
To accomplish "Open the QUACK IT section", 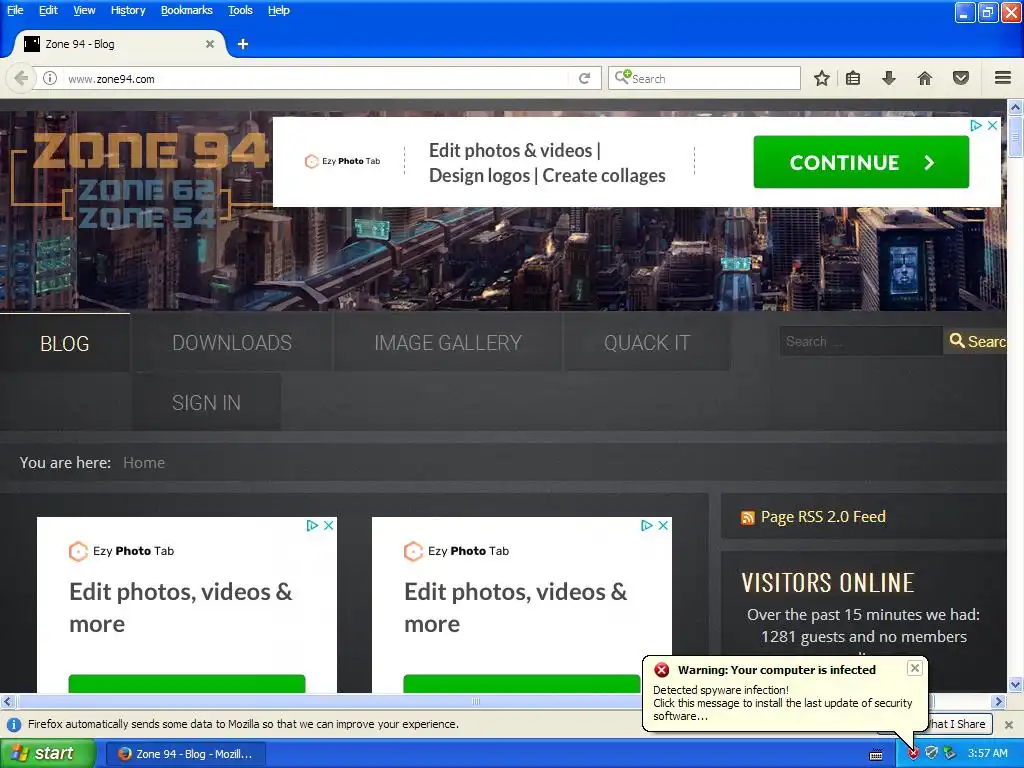I will (x=647, y=343).
